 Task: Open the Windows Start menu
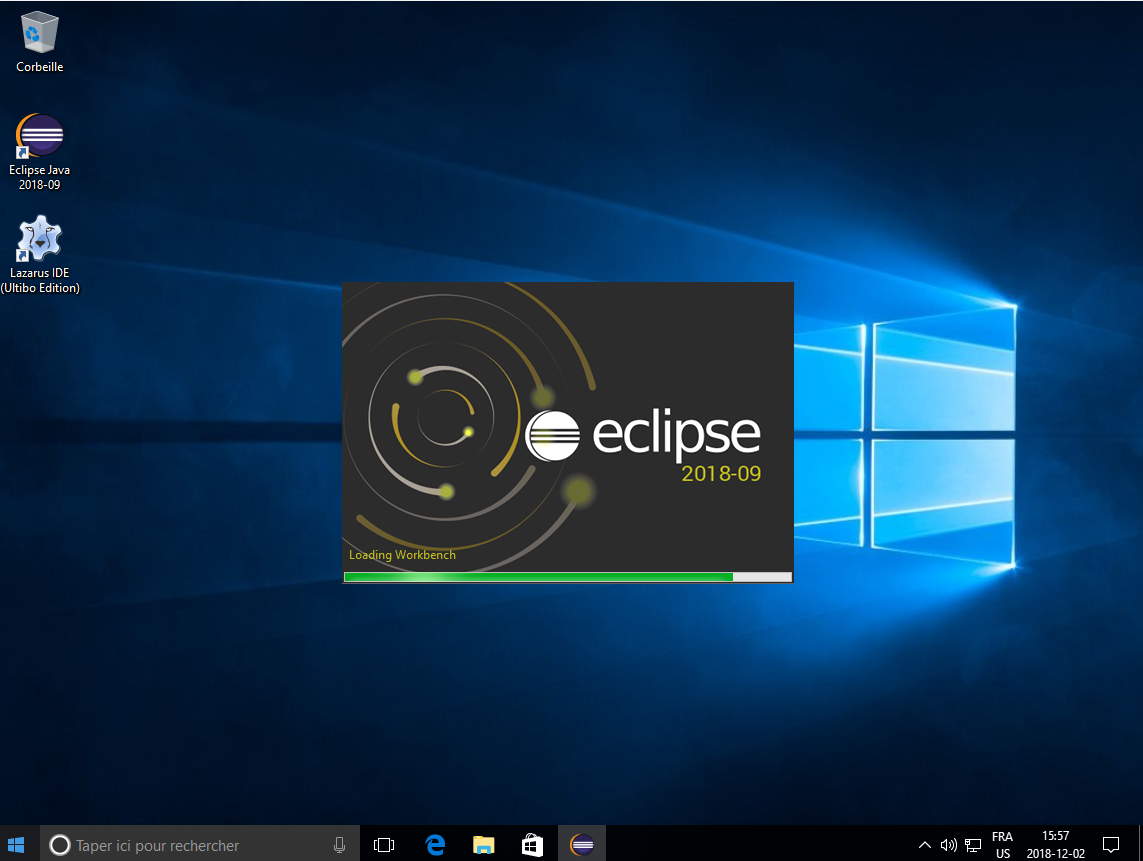16,844
